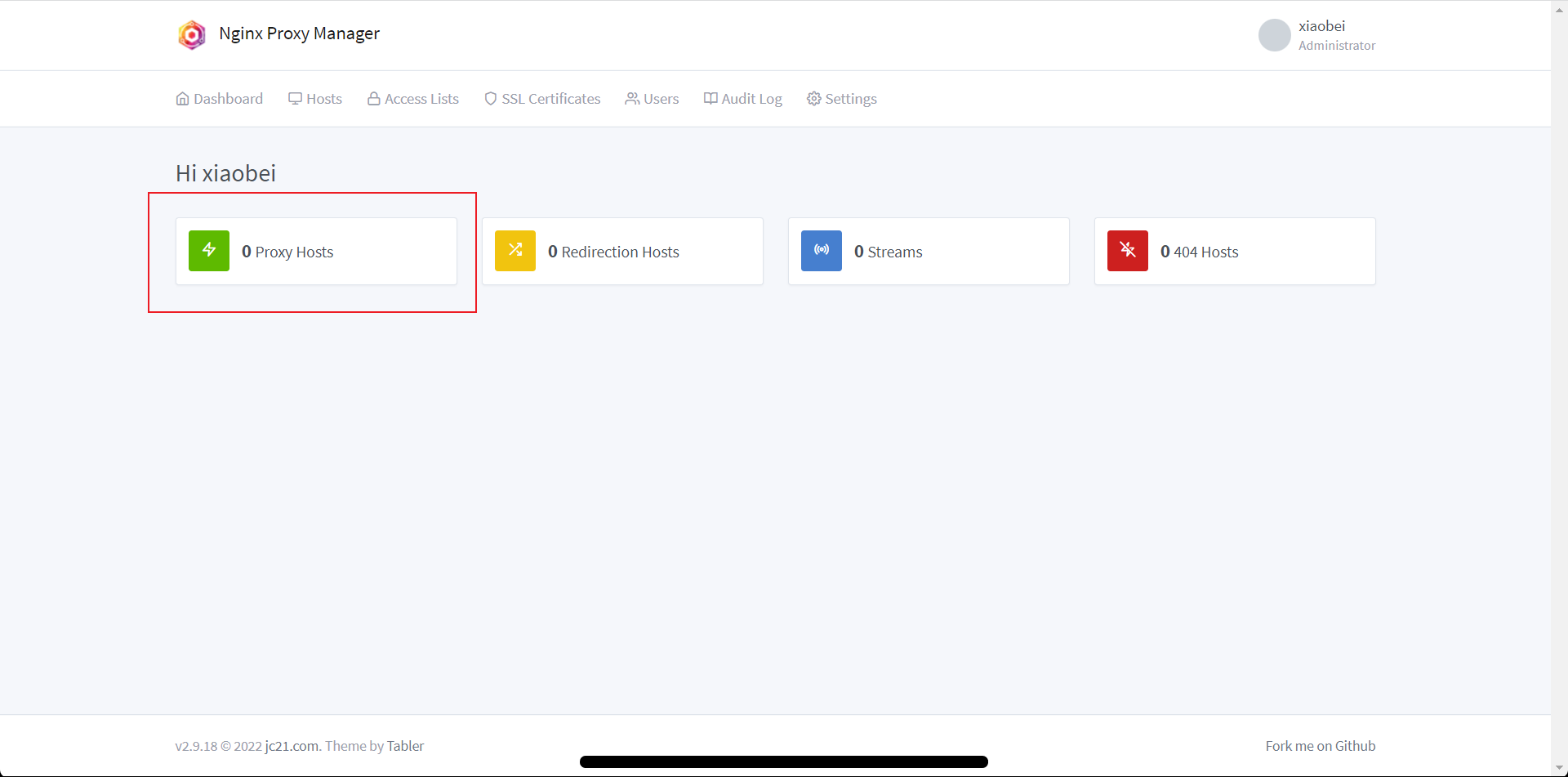Viewport: 1568px width, 777px height.
Task: Open the 0 Streams card
Action: [929, 251]
